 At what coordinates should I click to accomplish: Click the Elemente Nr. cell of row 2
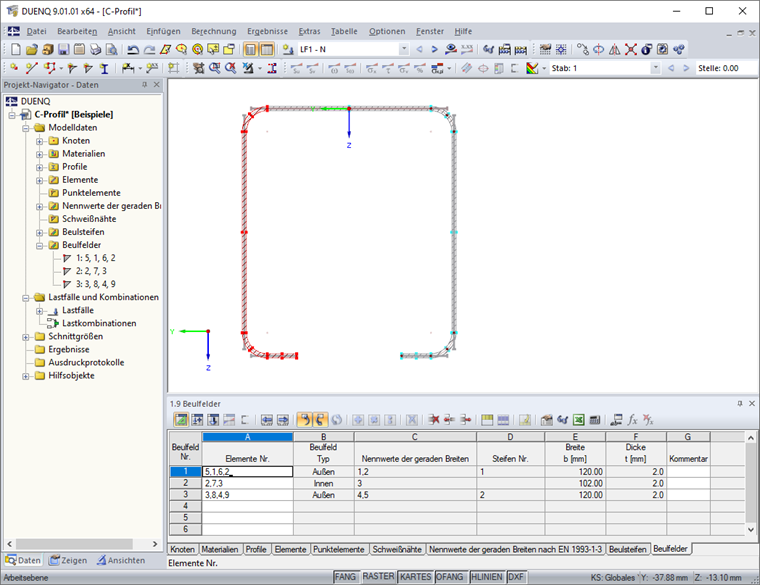click(248, 483)
